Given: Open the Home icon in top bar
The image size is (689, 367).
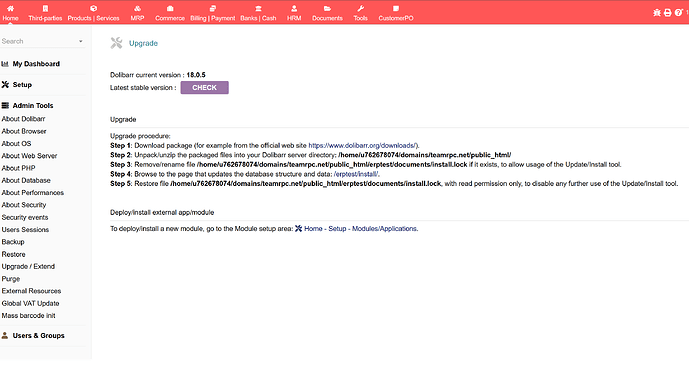Looking at the screenshot, I should point(10,8).
